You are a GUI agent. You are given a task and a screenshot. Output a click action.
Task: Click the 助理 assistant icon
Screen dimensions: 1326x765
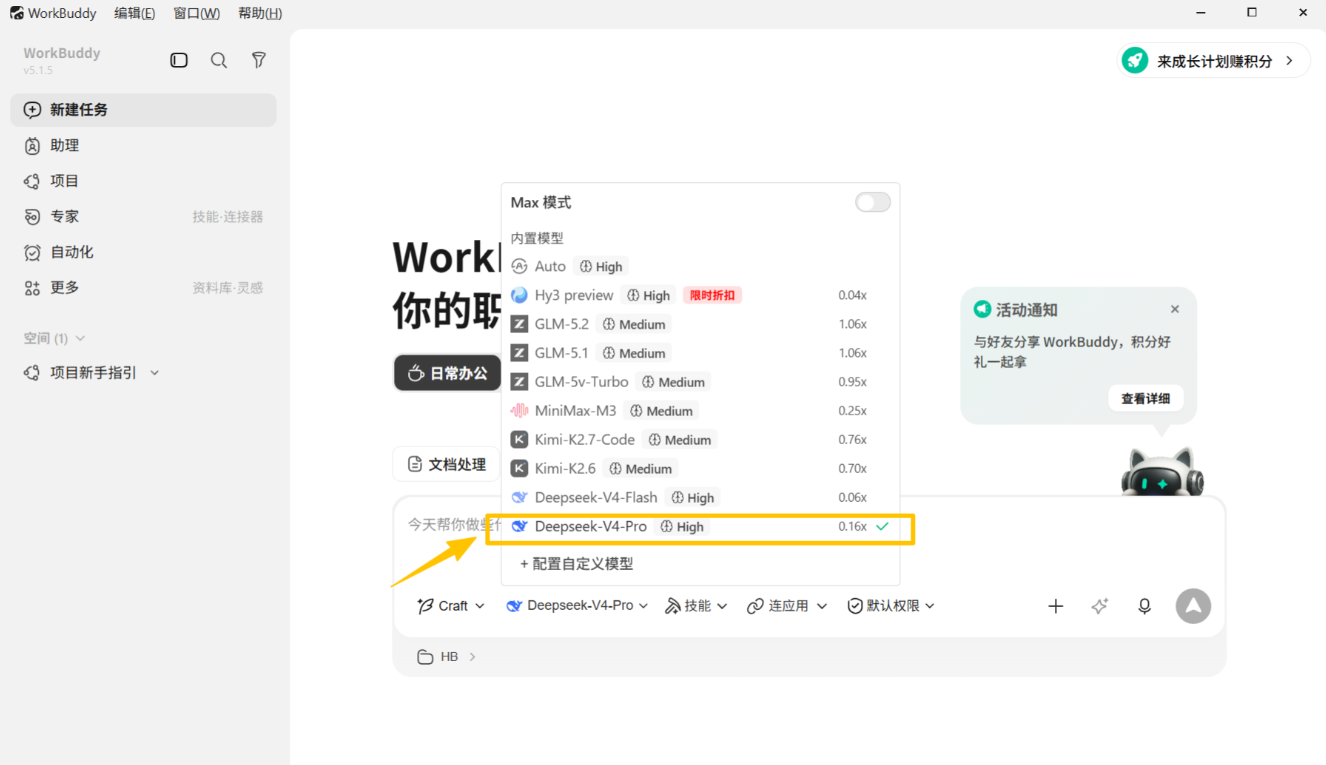click(33, 146)
